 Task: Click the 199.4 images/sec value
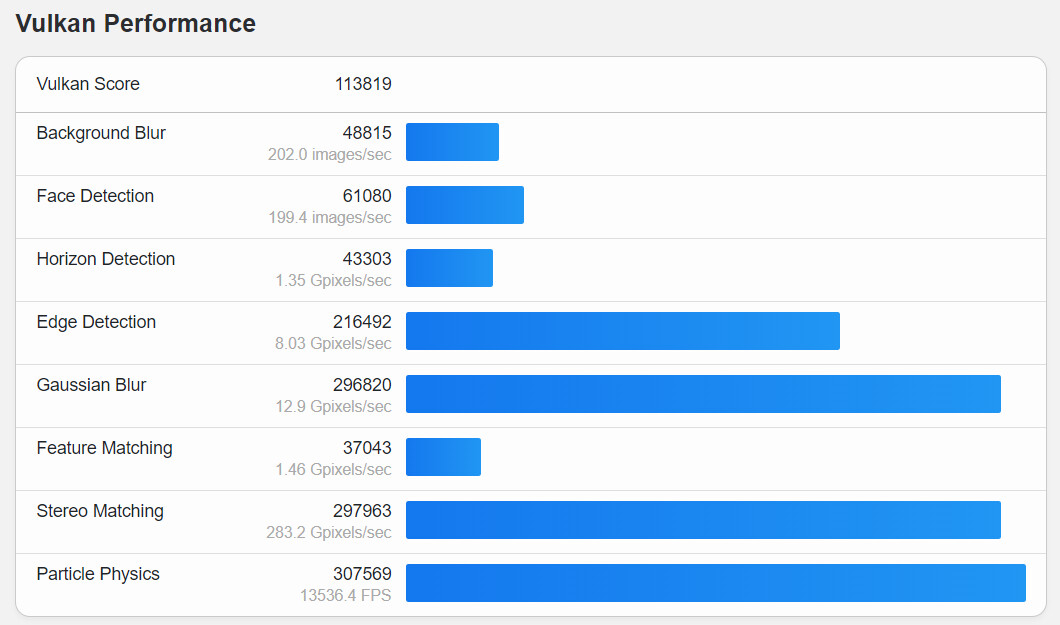point(330,218)
